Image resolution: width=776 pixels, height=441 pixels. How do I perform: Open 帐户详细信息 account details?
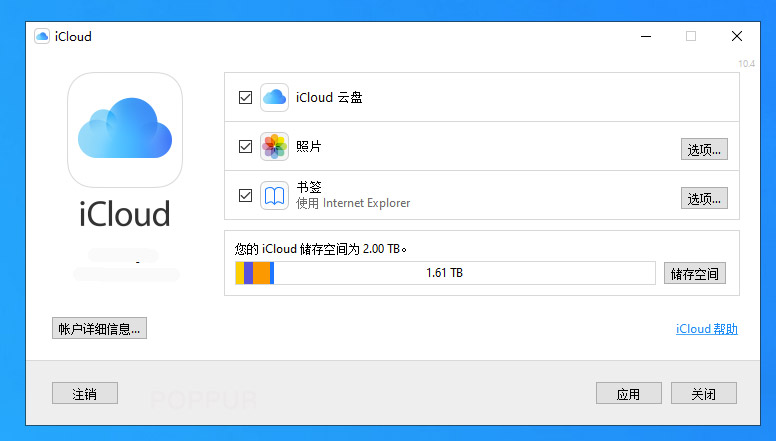[x=99, y=328]
